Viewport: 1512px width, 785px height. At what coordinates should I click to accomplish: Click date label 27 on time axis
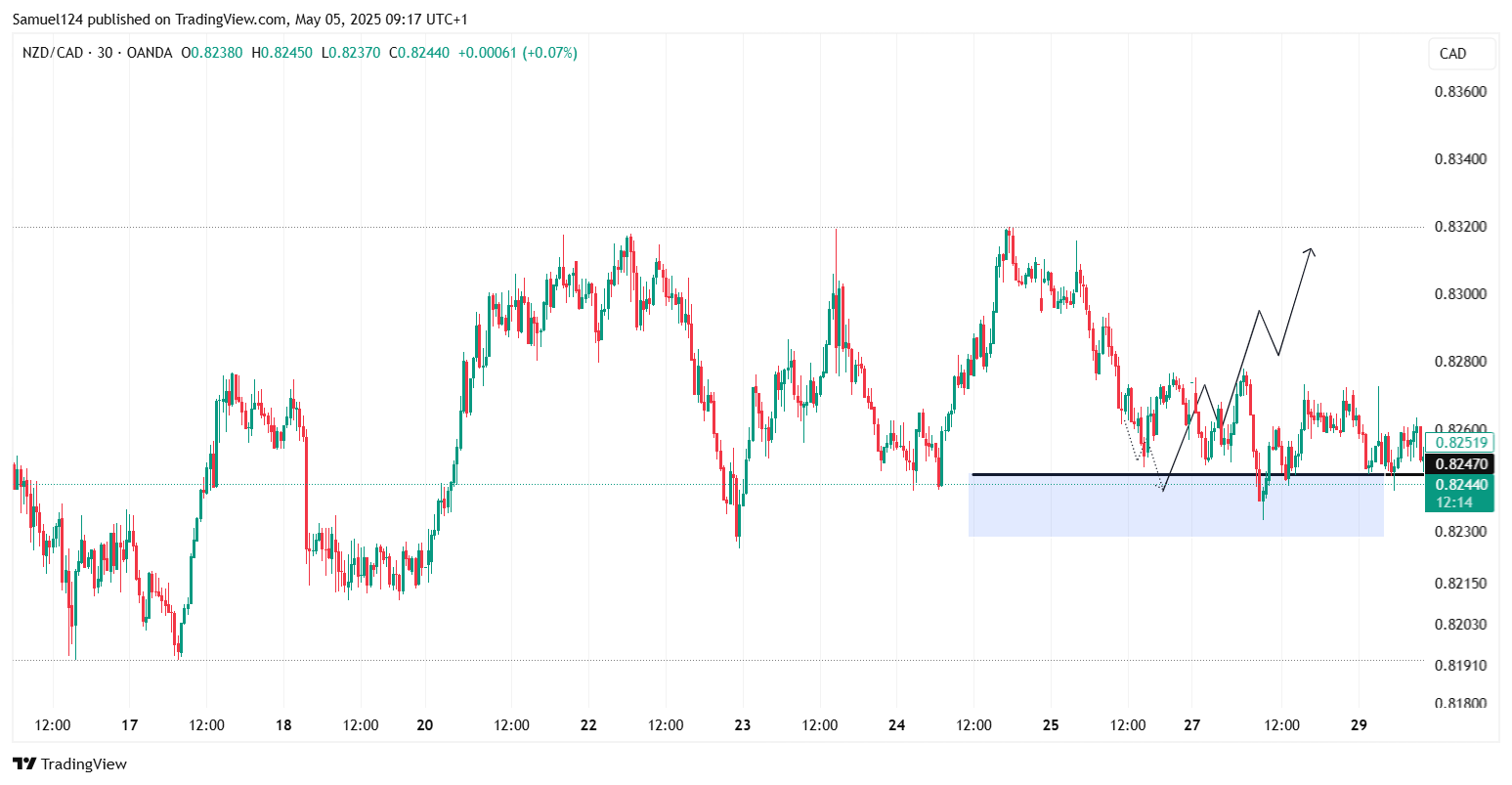(1192, 725)
